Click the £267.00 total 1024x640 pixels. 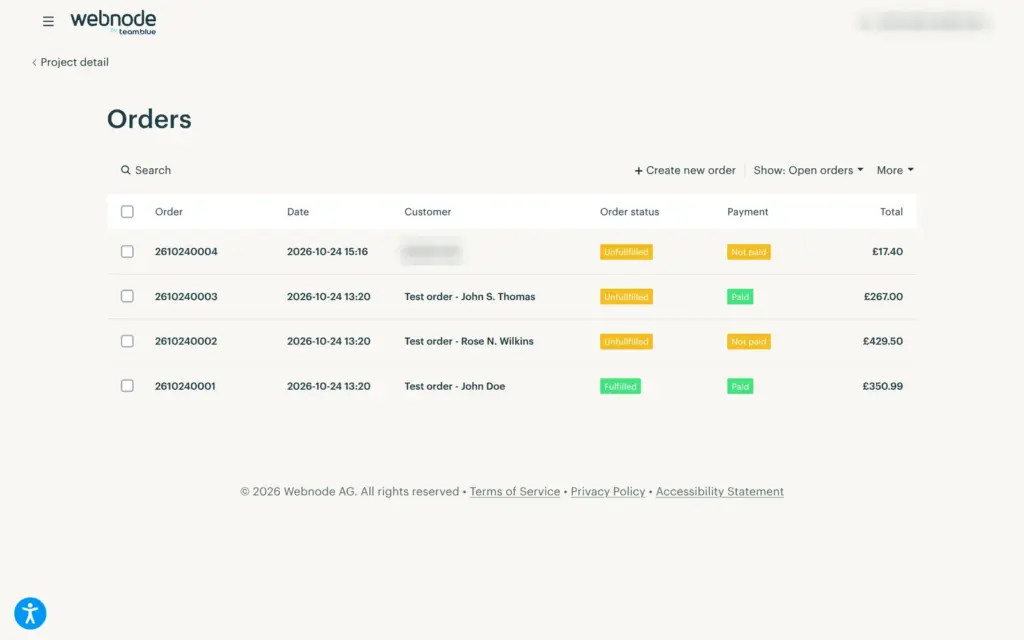884,296
